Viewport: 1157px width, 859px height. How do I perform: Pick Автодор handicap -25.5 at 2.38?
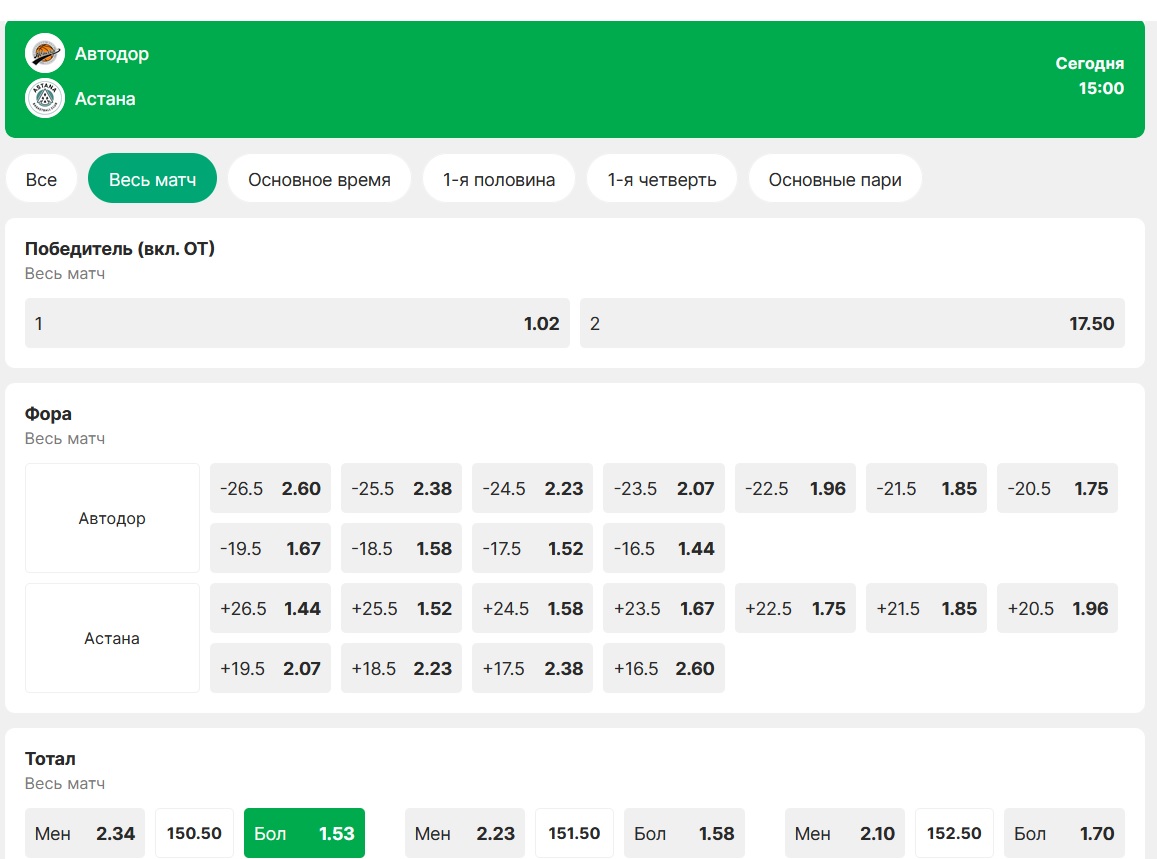coord(401,489)
